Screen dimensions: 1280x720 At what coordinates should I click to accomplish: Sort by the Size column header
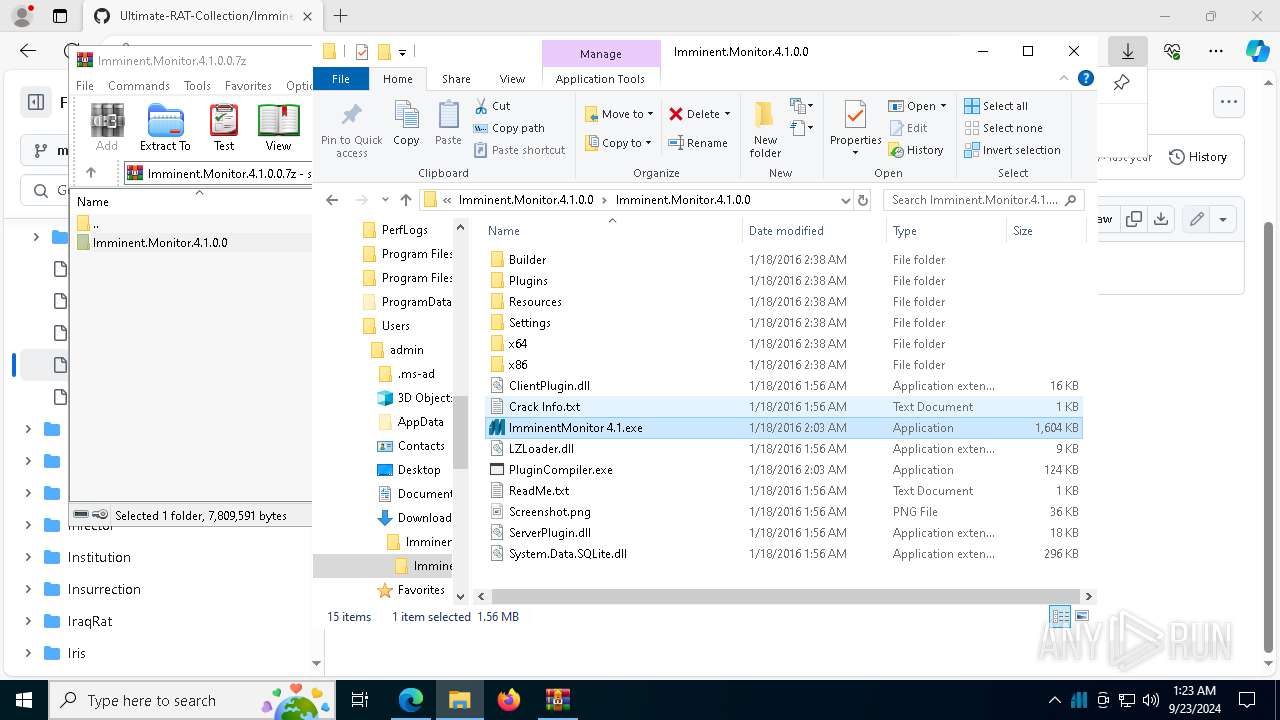(x=1044, y=231)
